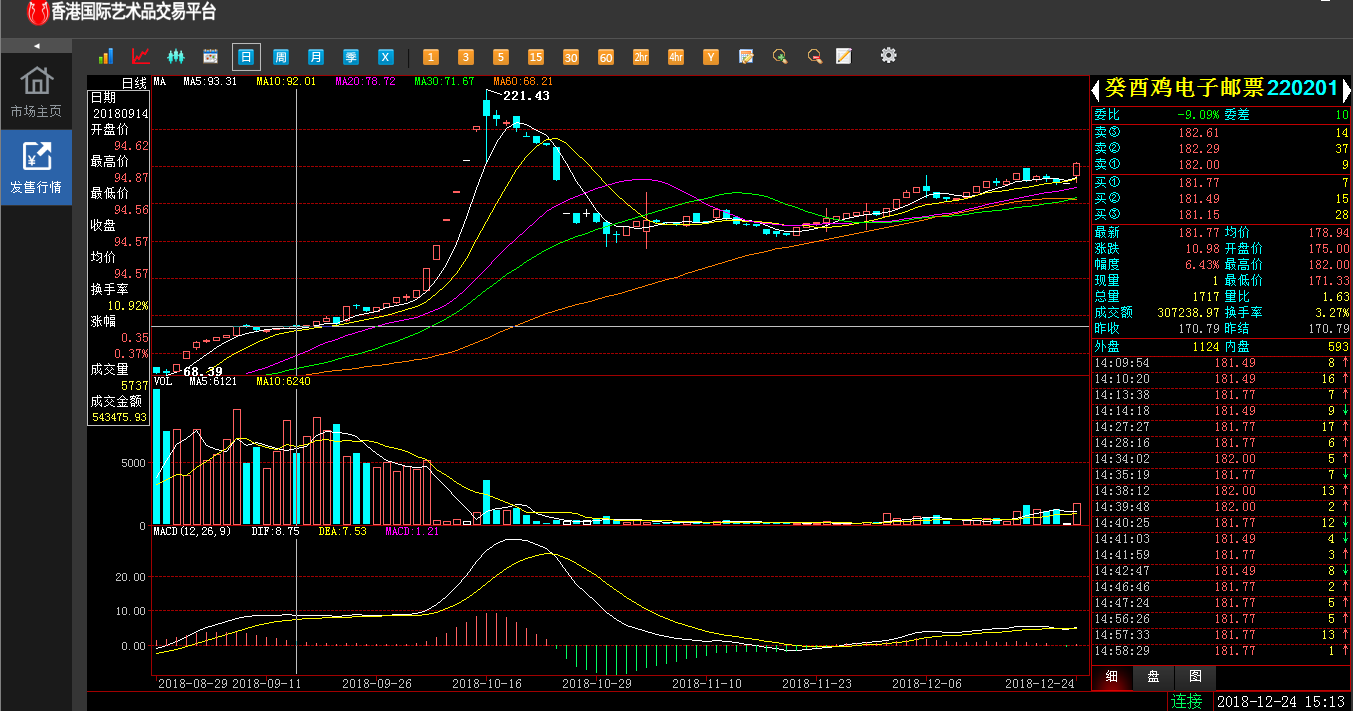Click the platform logo at top left
The width and height of the screenshot is (1353, 711).
(x=37, y=12)
